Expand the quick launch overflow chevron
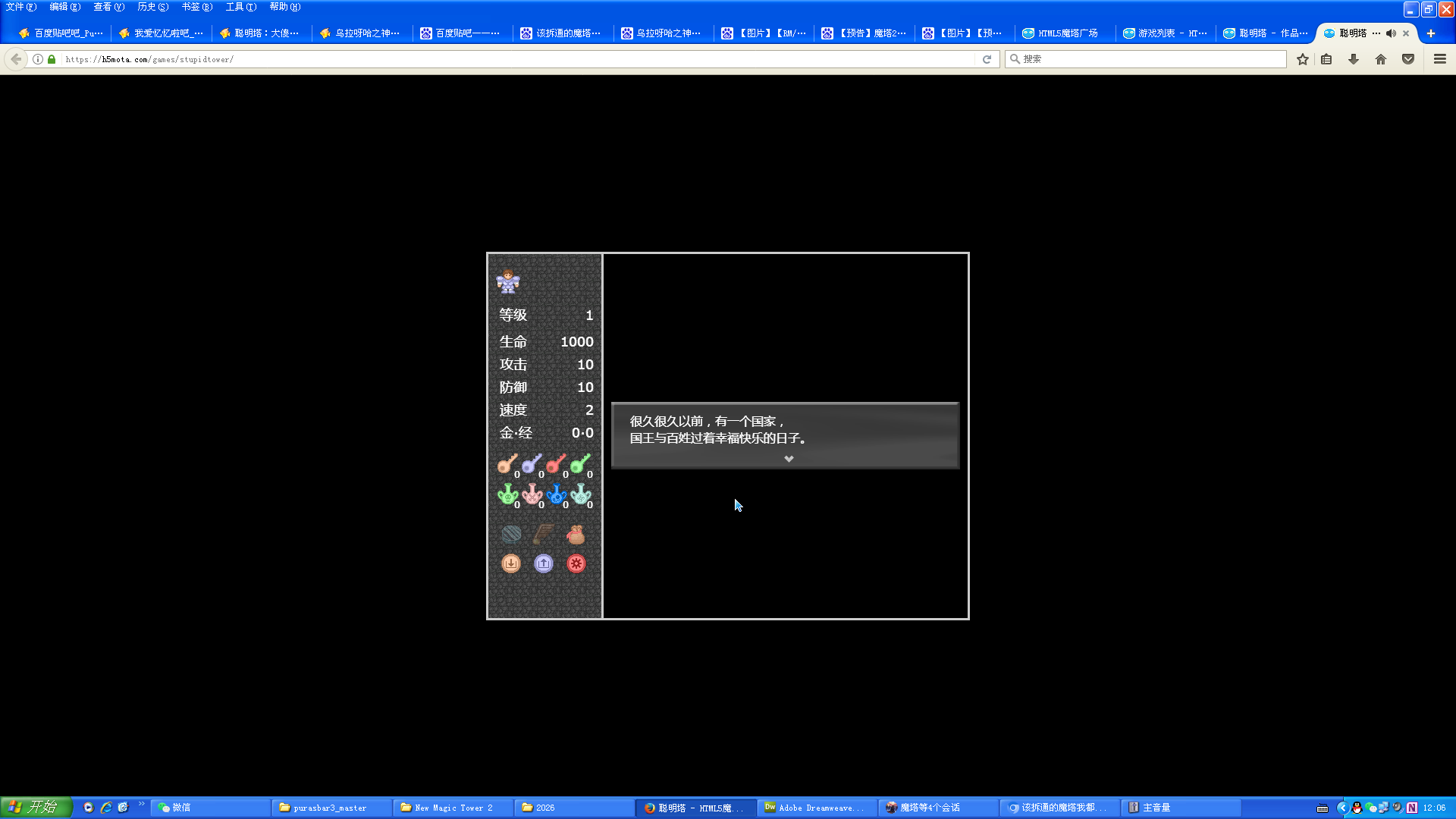Viewport: 1456px width, 819px height. (141, 804)
